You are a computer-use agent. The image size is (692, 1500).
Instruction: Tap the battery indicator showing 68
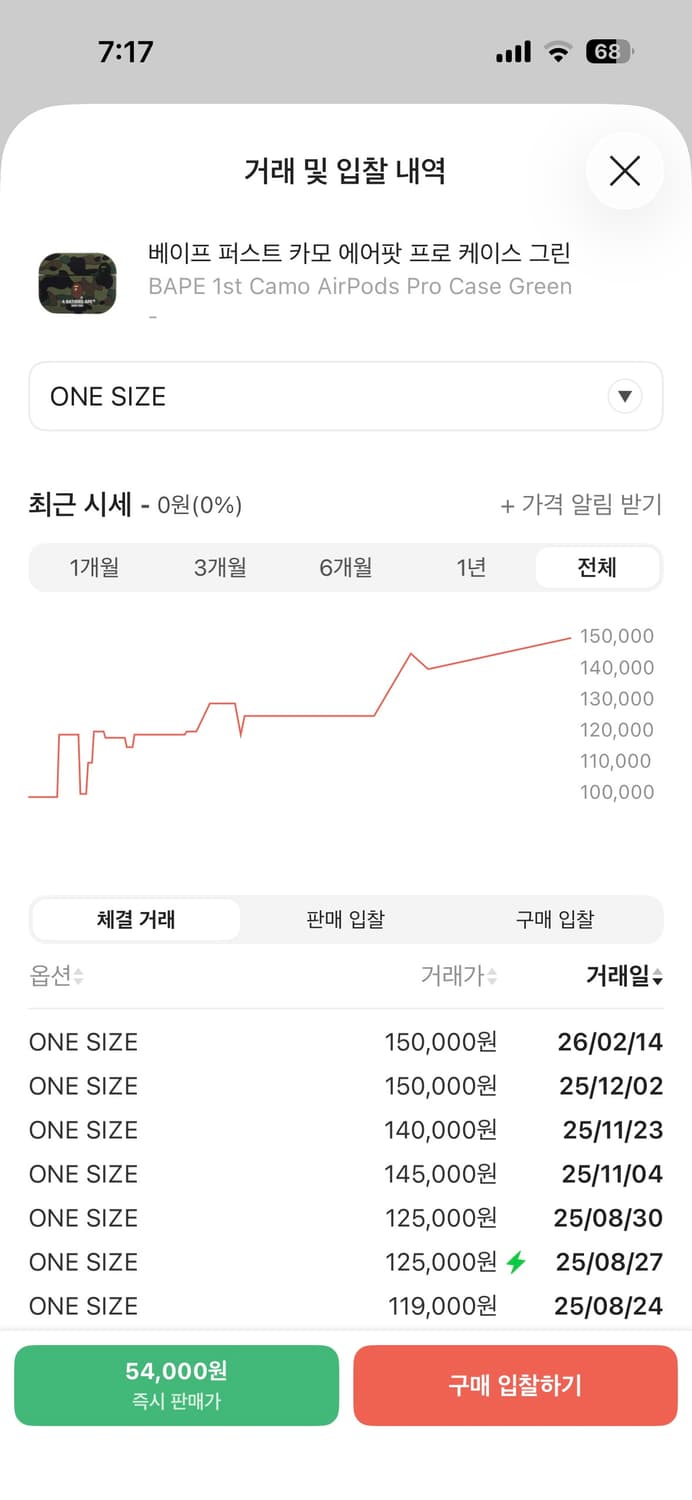pyautogui.click(x=610, y=51)
